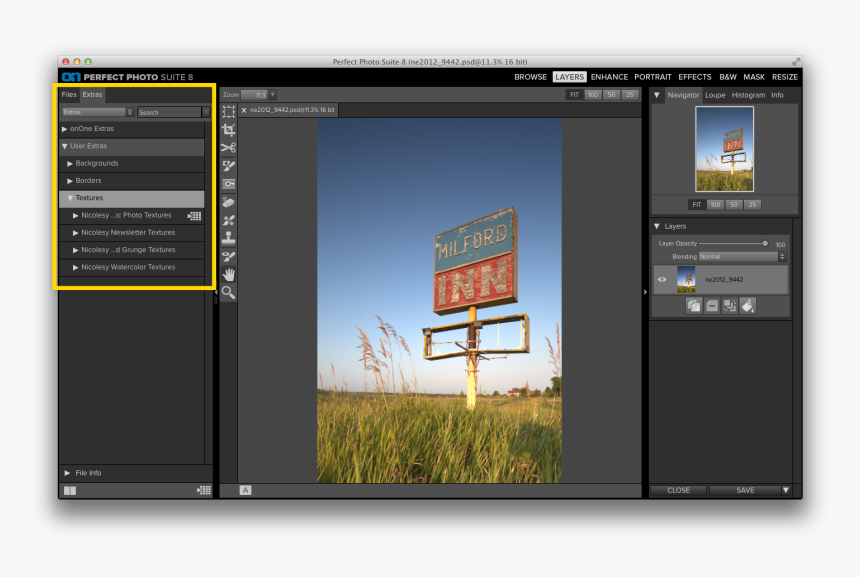Screen dimensions: 860x577
Task: Select the Crop tool in toolbar
Action: (x=228, y=130)
